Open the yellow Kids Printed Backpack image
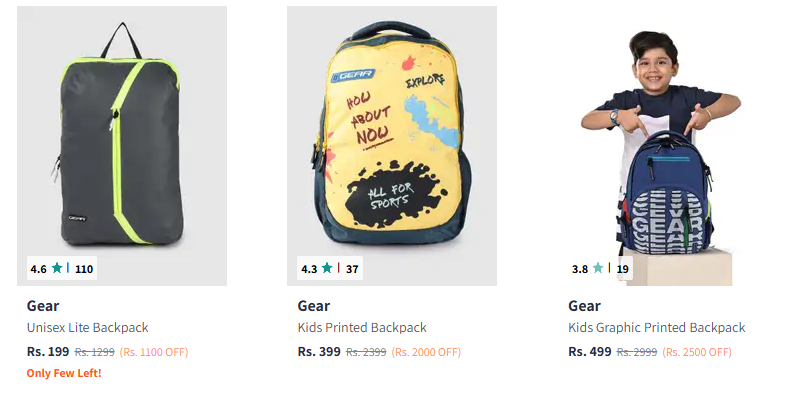The image size is (800, 407). 392,140
